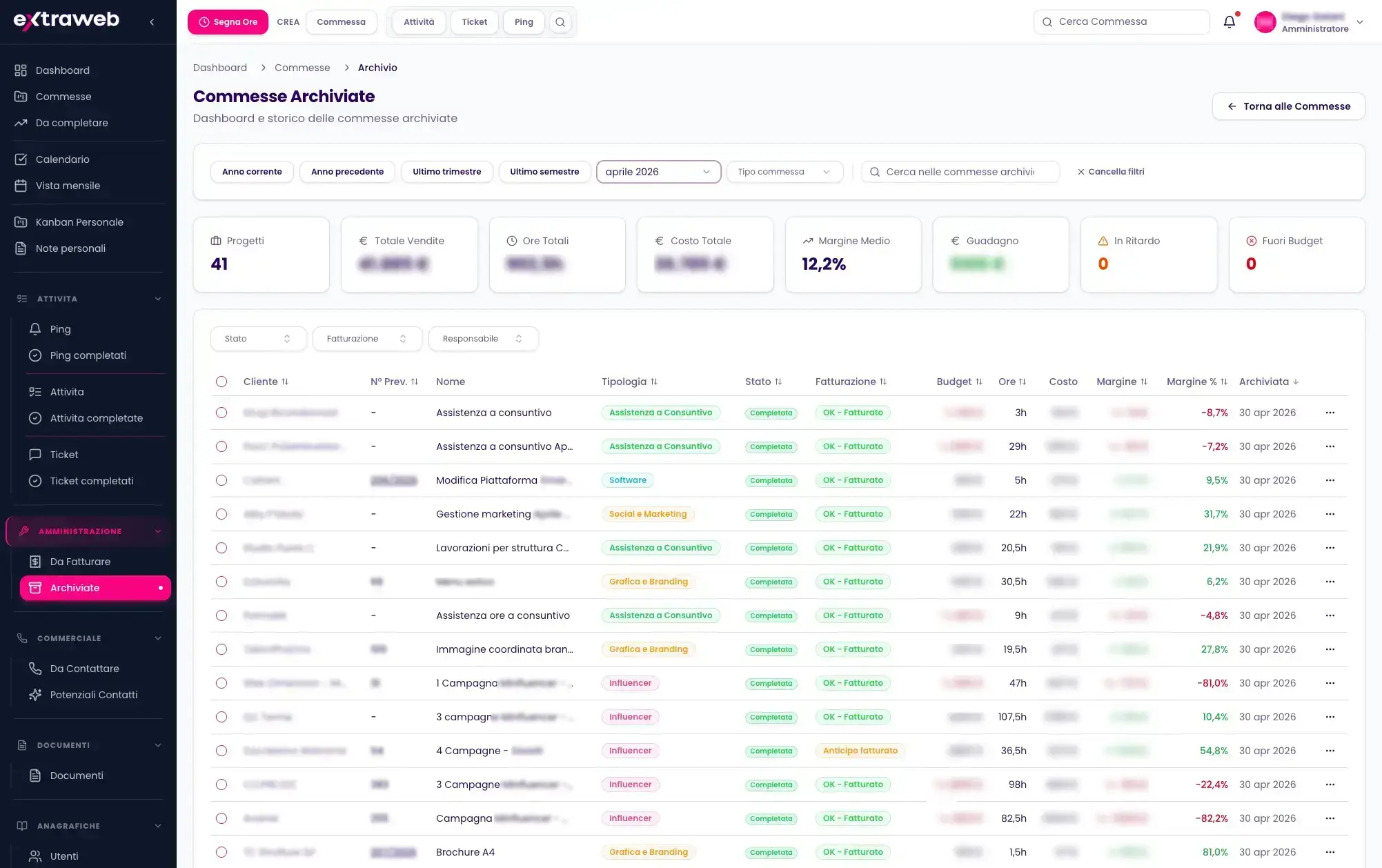Click the Cancella filtri link
The image size is (1382, 868).
(x=1111, y=172)
